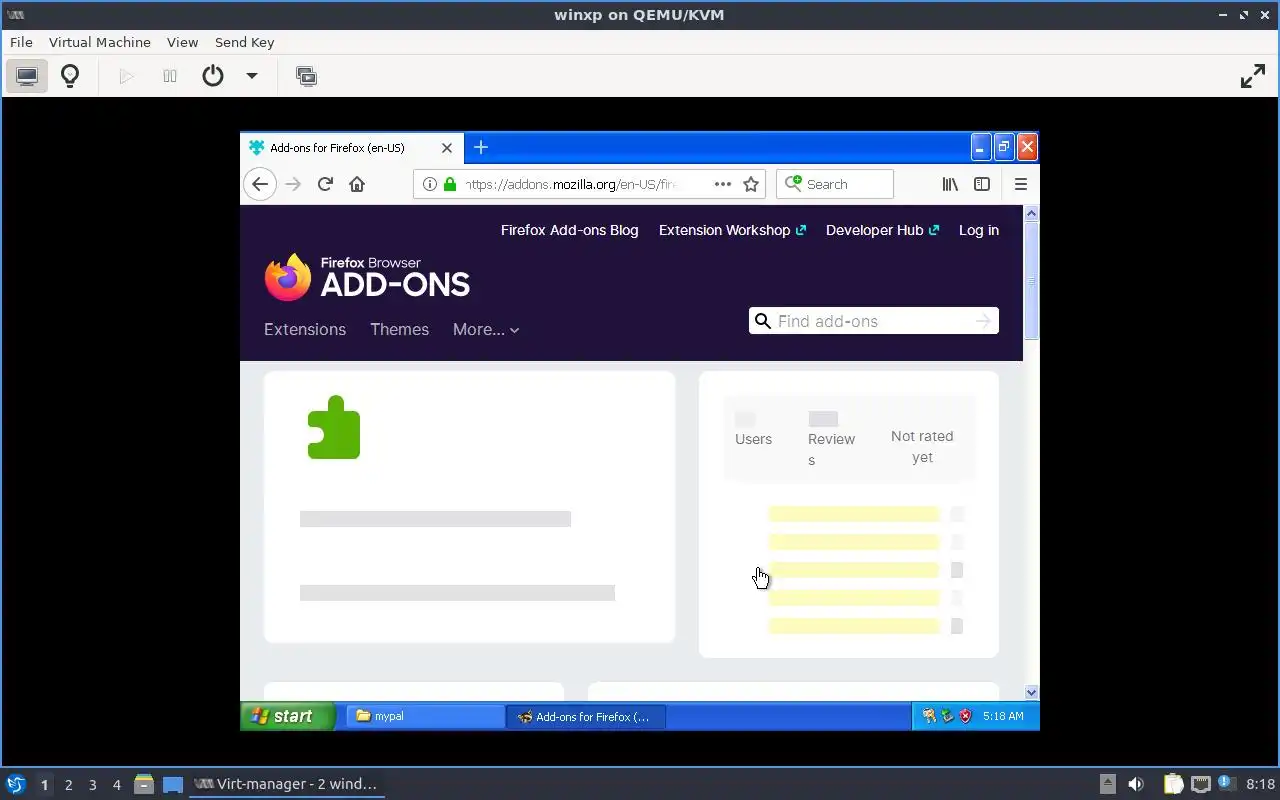The image size is (1280, 800).
Task: Open the View menu
Action: pyautogui.click(x=182, y=42)
